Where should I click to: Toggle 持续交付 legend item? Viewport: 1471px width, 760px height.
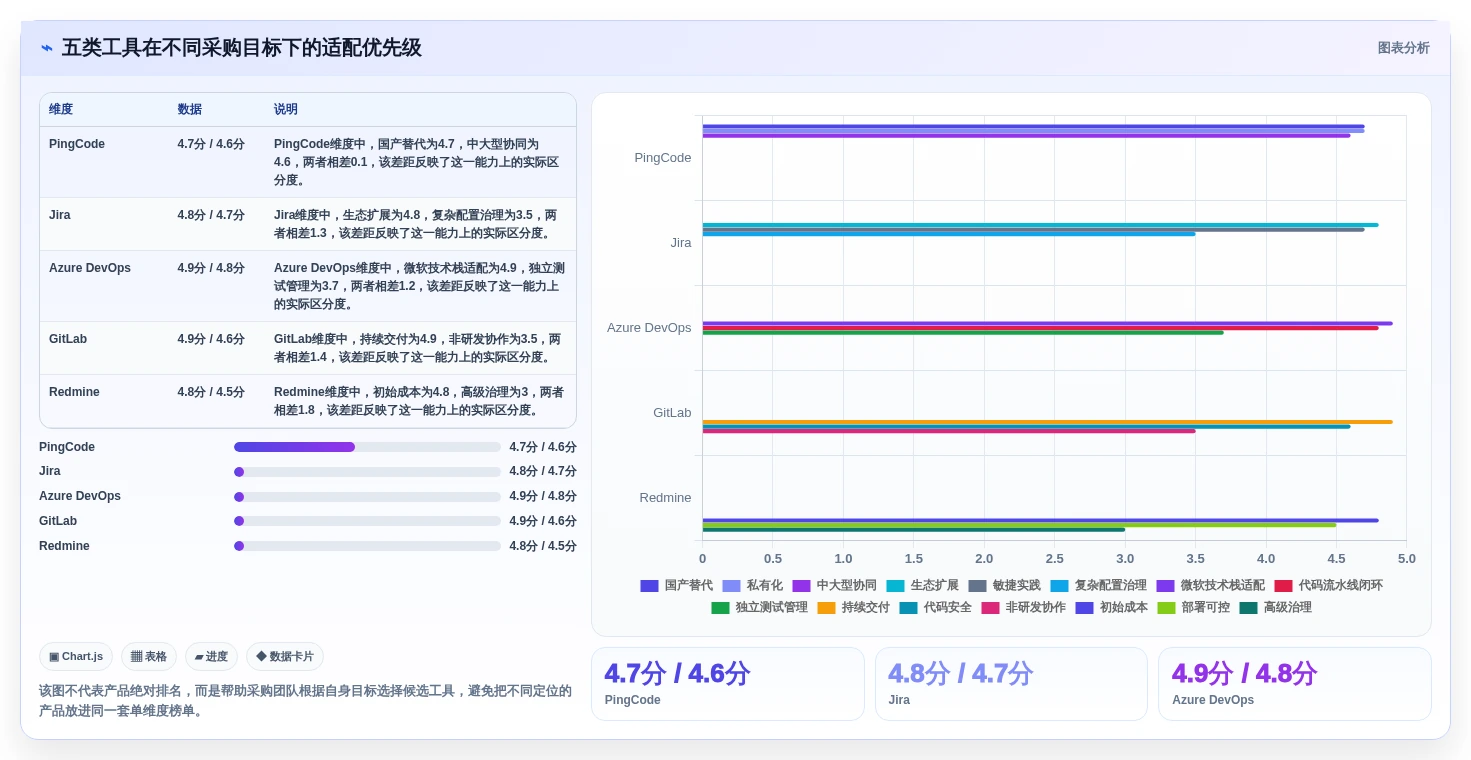click(x=853, y=608)
